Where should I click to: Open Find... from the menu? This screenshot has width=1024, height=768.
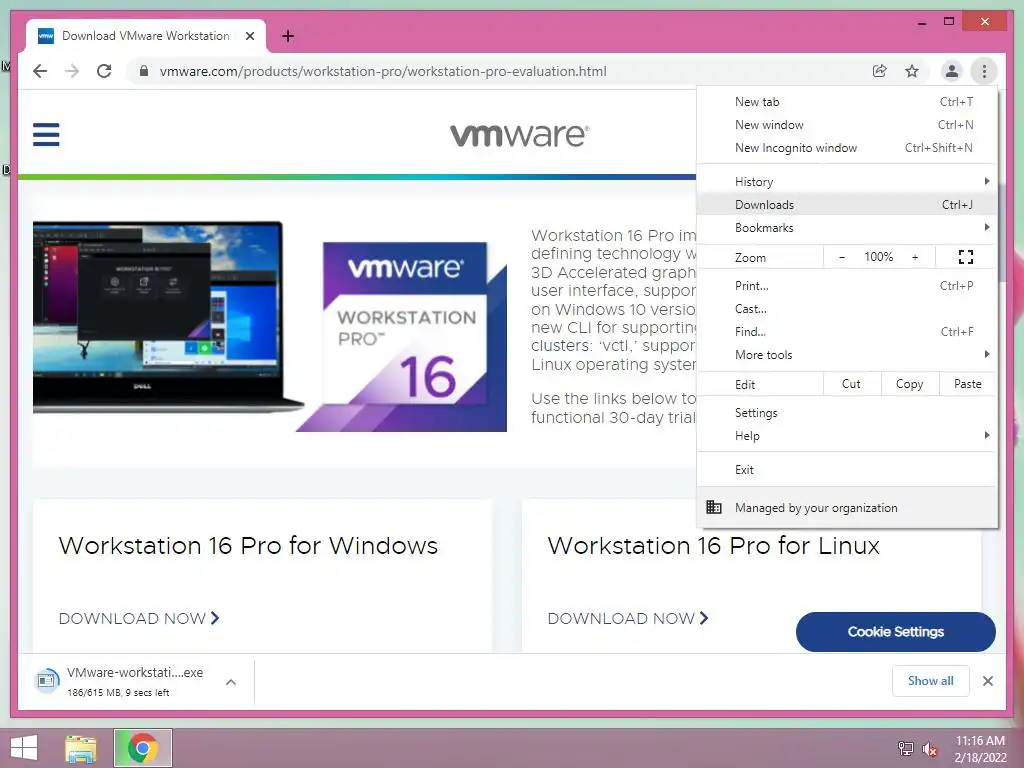[x=847, y=331]
